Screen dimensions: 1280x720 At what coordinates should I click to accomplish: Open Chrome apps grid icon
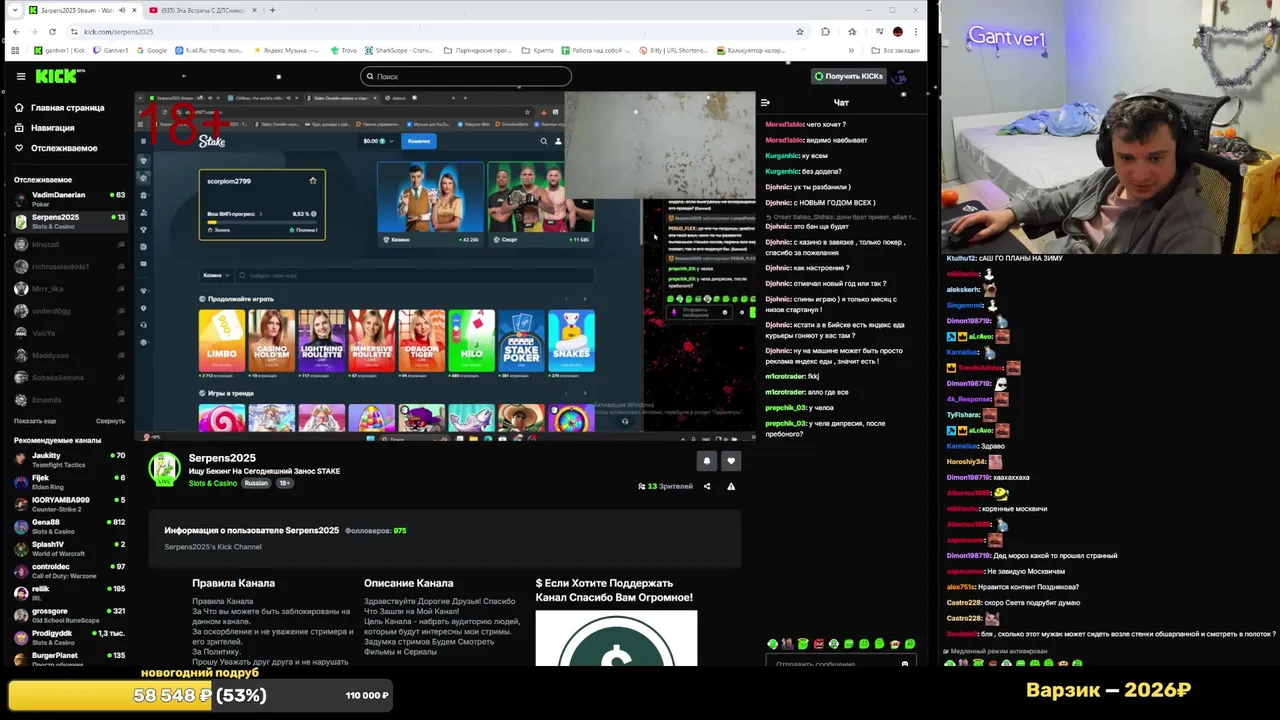(15, 50)
